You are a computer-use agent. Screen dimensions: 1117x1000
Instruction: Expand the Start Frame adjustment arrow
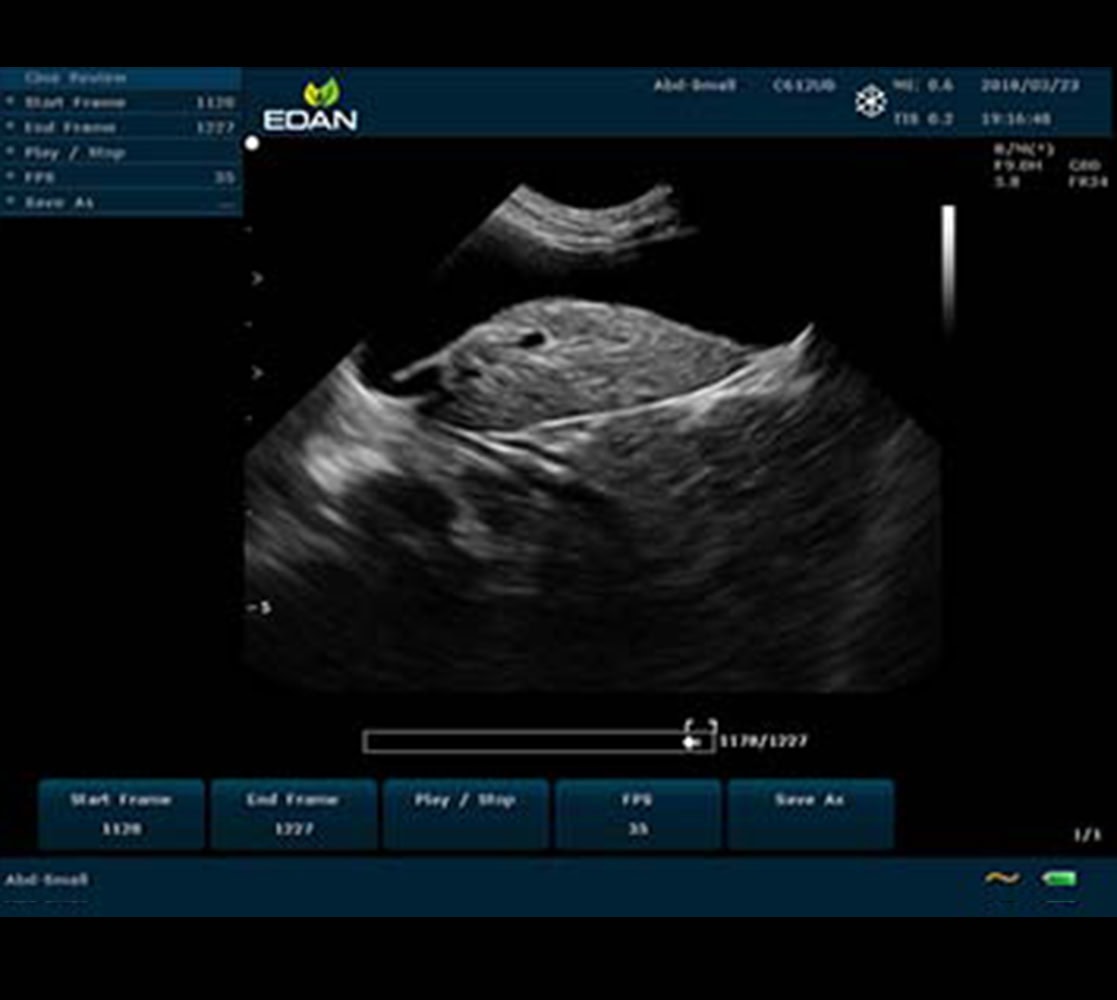coord(12,103)
